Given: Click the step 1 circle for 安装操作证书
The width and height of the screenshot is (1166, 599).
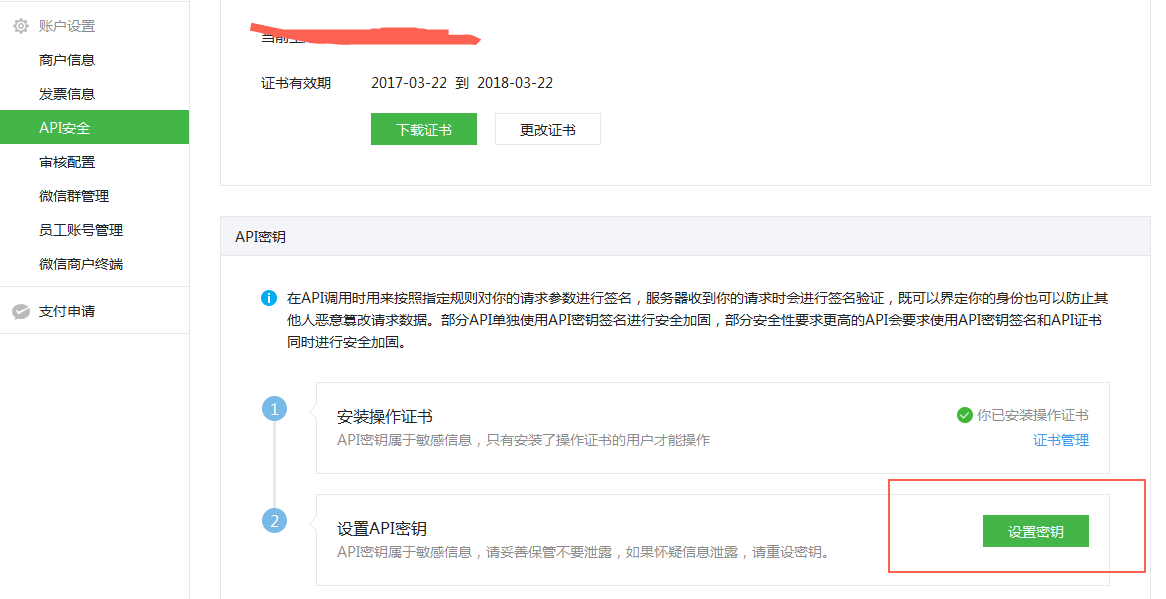Looking at the screenshot, I should [x=274, y=408].
